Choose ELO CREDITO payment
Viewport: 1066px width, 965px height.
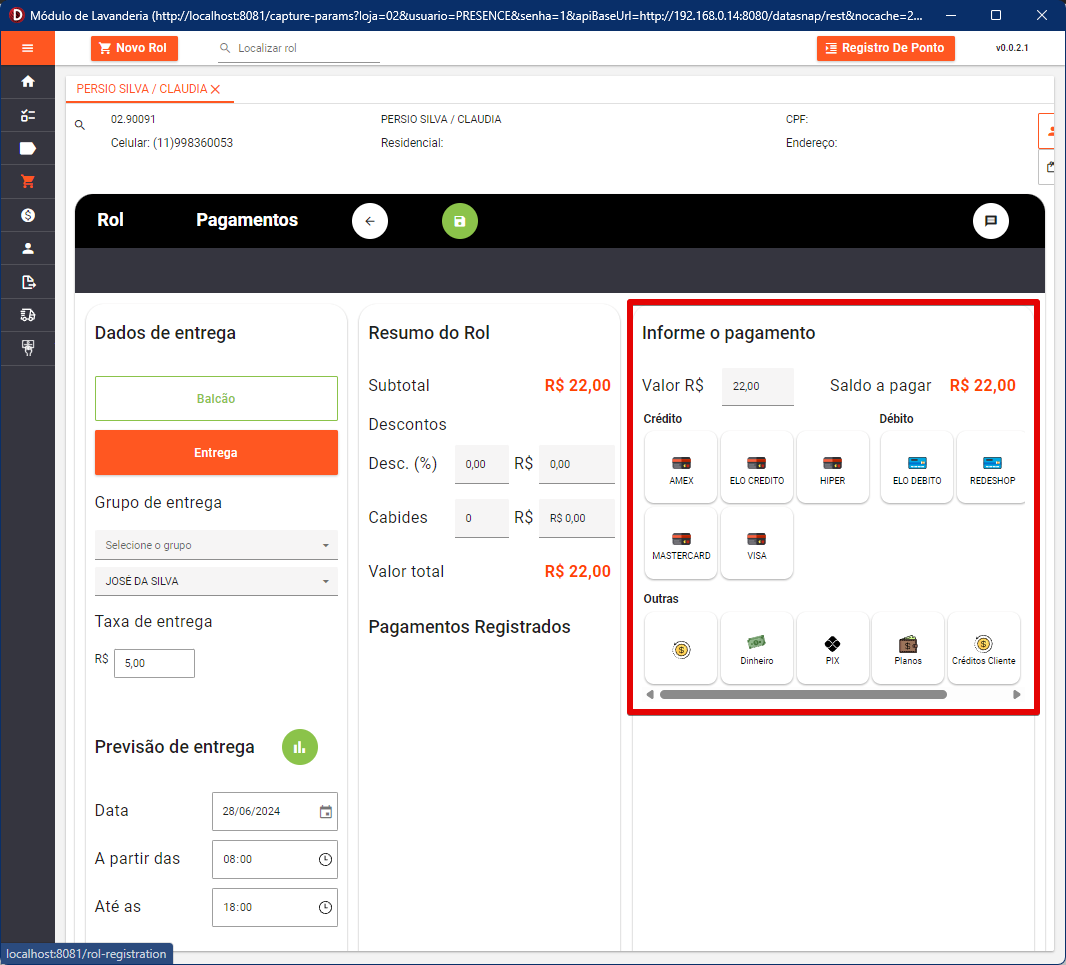[x=757, y=468]
